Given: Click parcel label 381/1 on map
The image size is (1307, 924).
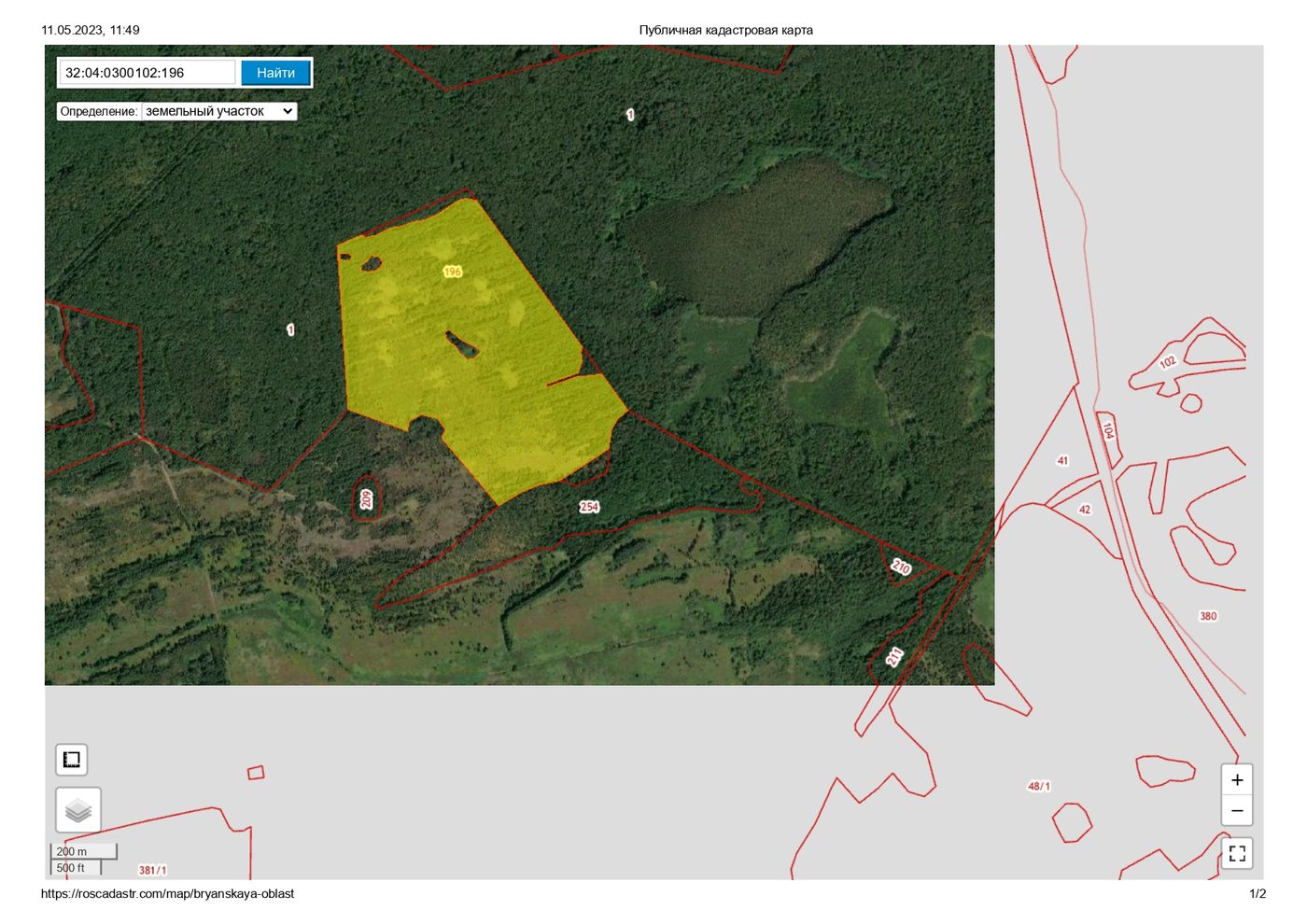Looking at the screenshot, I should 153,870.
